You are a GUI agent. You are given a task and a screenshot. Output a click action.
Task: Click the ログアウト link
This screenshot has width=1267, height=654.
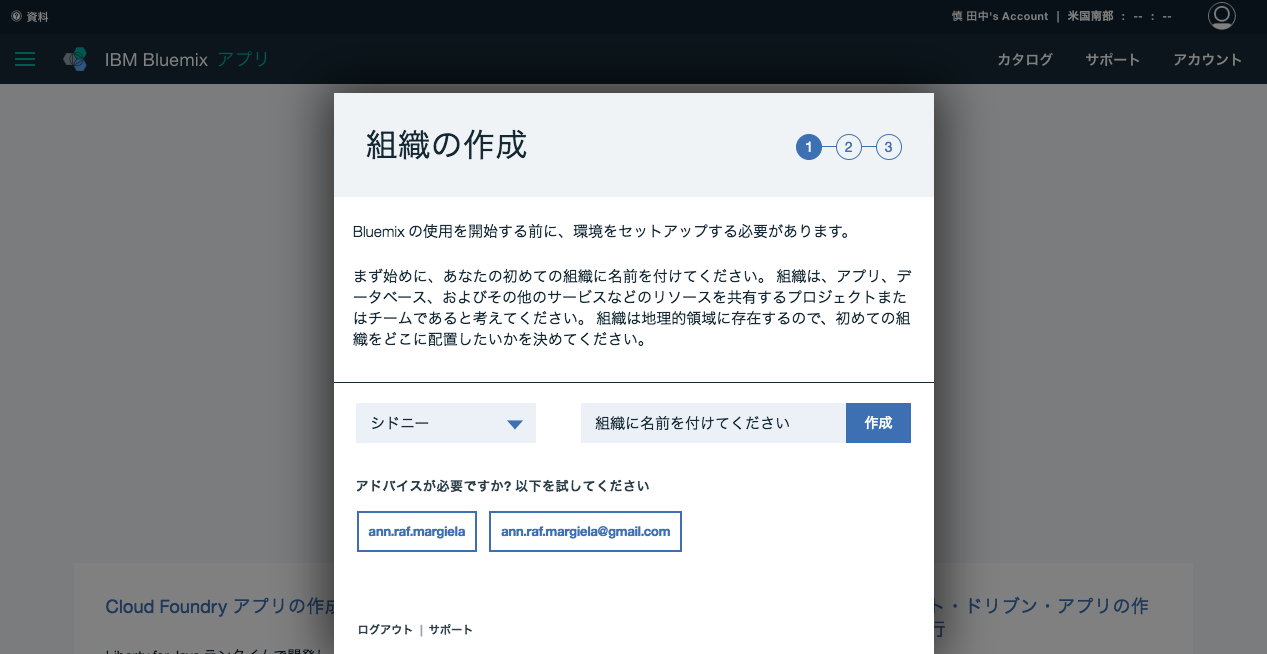(385, 629)
